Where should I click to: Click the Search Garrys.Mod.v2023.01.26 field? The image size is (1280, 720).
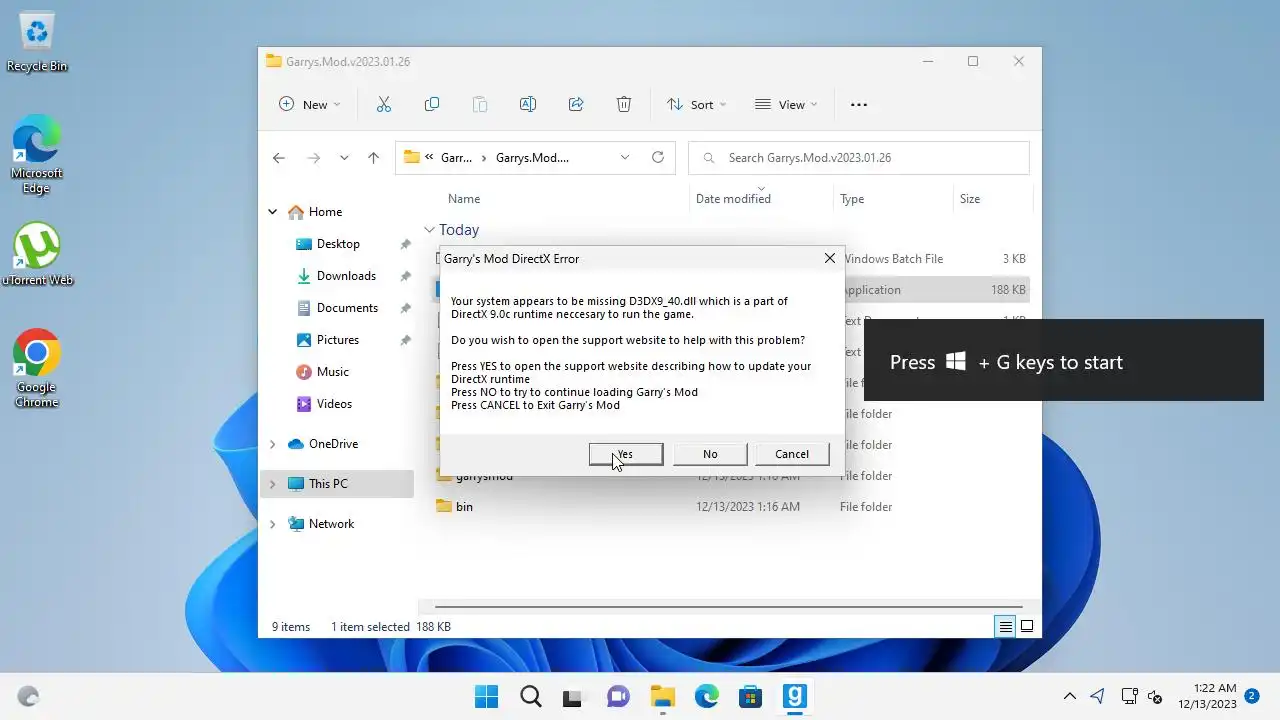pos(859,158)
